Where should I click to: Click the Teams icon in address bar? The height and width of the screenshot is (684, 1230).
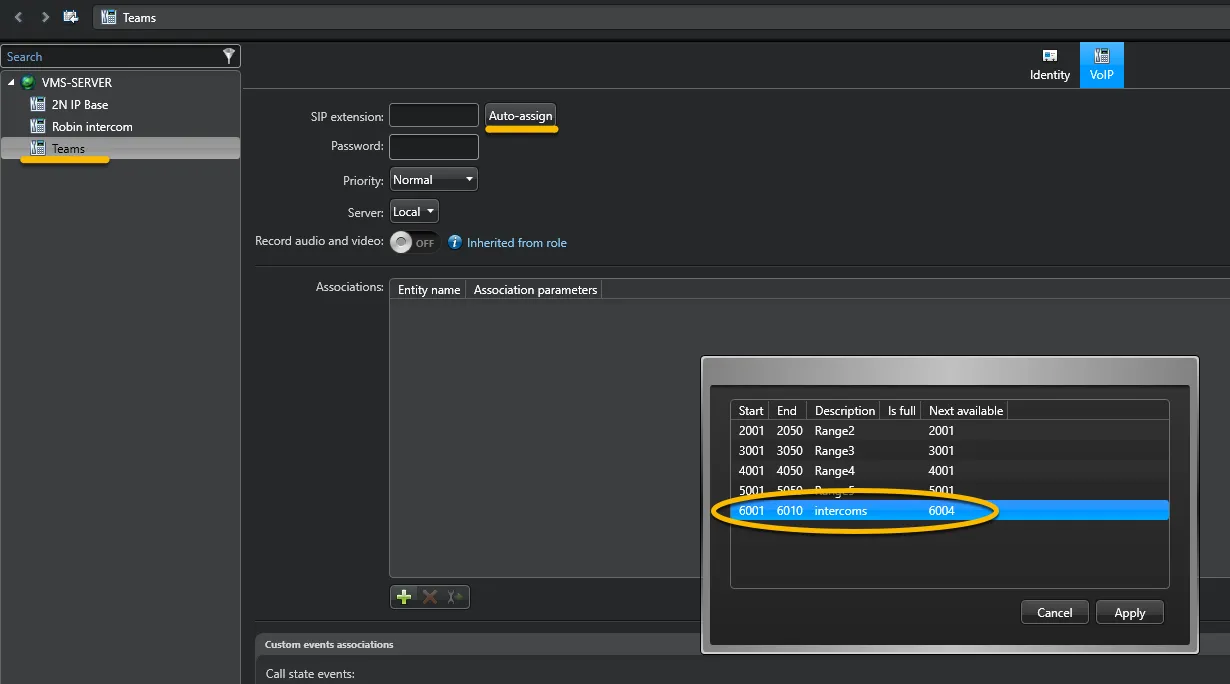(x=109, y=17)
